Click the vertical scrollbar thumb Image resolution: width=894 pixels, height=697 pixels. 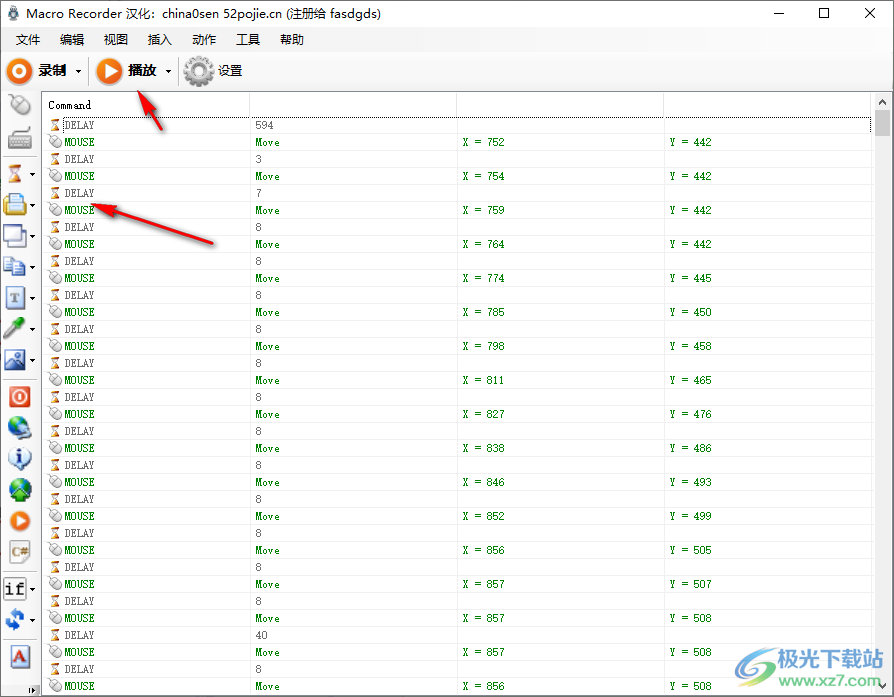click(883, 123)
